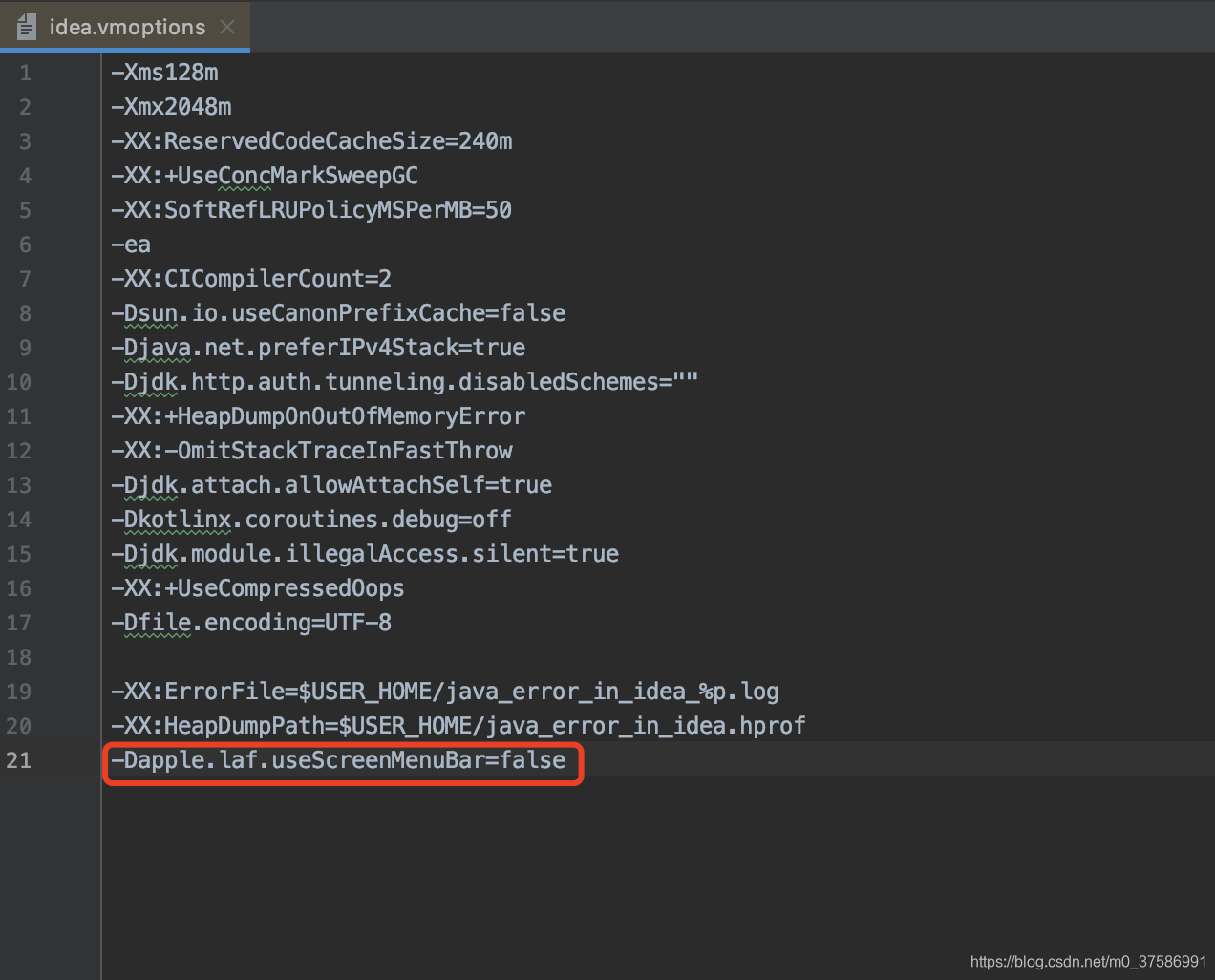Click the tunneling.disabledSchemes line
This screenshot has width=1215, height=980.
pyautogui.click(x=404, y=382)
